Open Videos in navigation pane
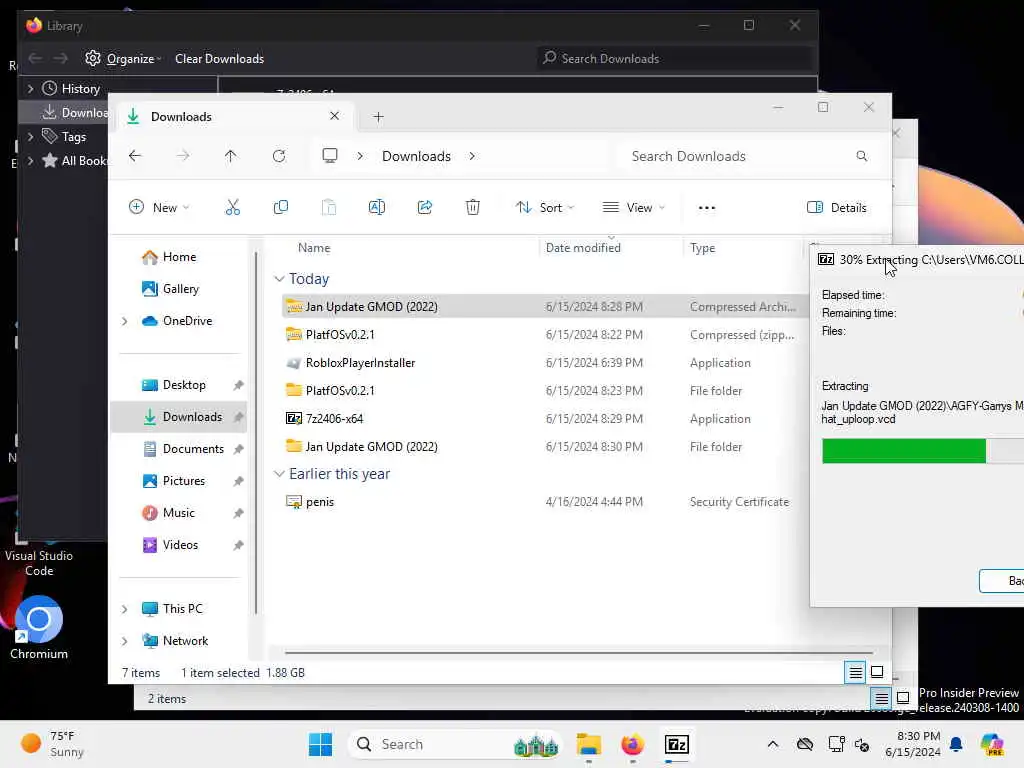This screenshot has width=1024, height=768. pos(180,545)
